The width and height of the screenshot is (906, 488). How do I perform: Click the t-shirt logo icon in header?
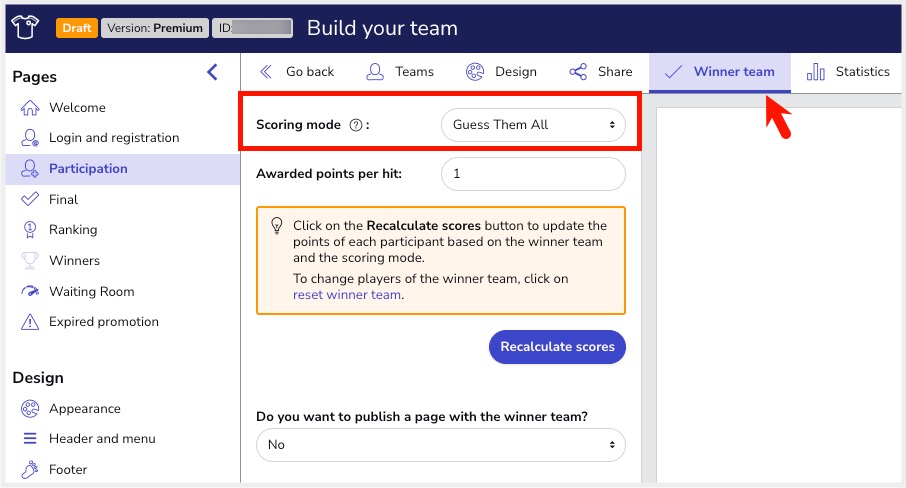25,27
